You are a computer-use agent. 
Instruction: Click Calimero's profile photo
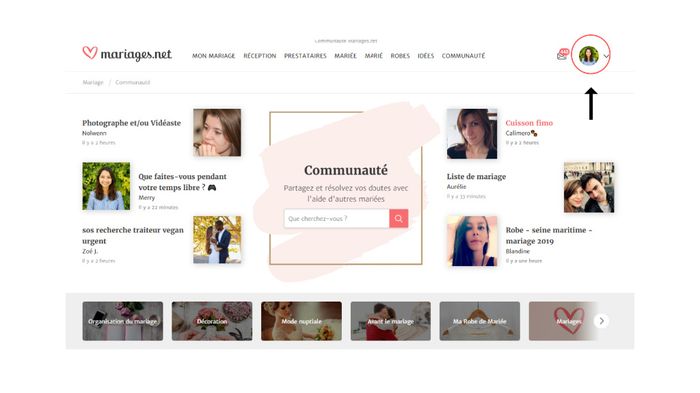472,134
